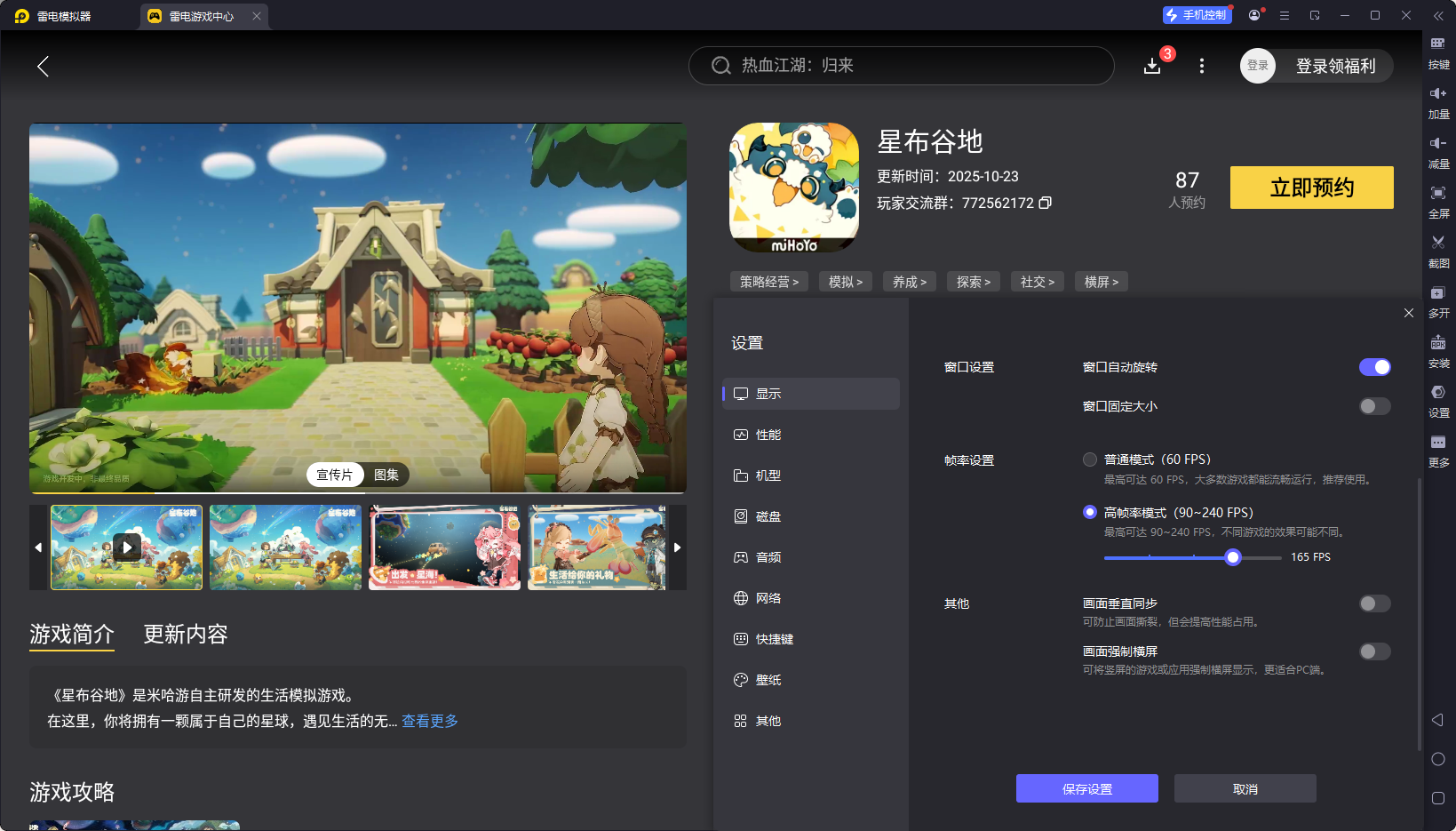Select 其他 settings section
1456x831 pixels.
(811, 721)
